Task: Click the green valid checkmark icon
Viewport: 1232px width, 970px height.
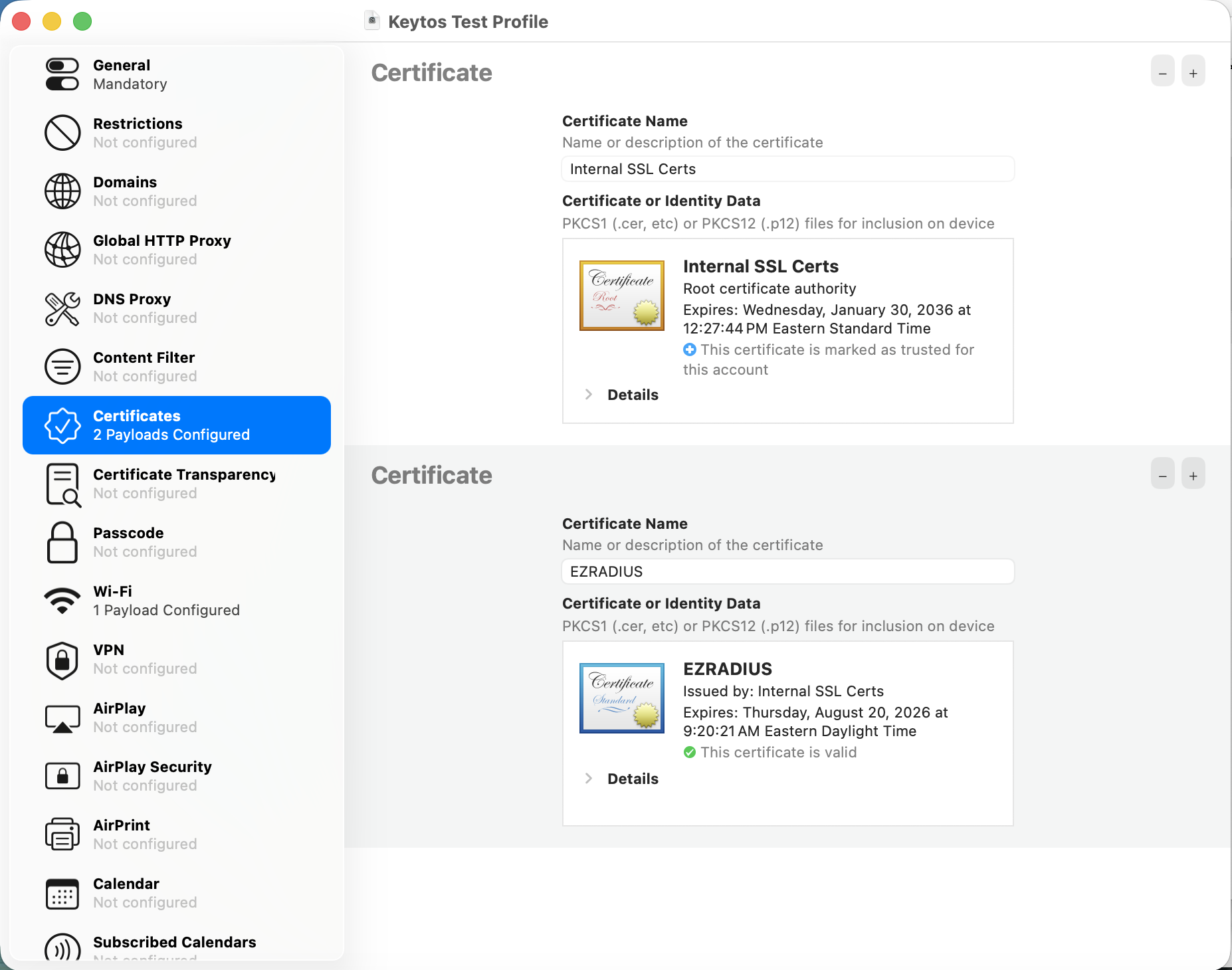Action: click(x=690, y=752)
